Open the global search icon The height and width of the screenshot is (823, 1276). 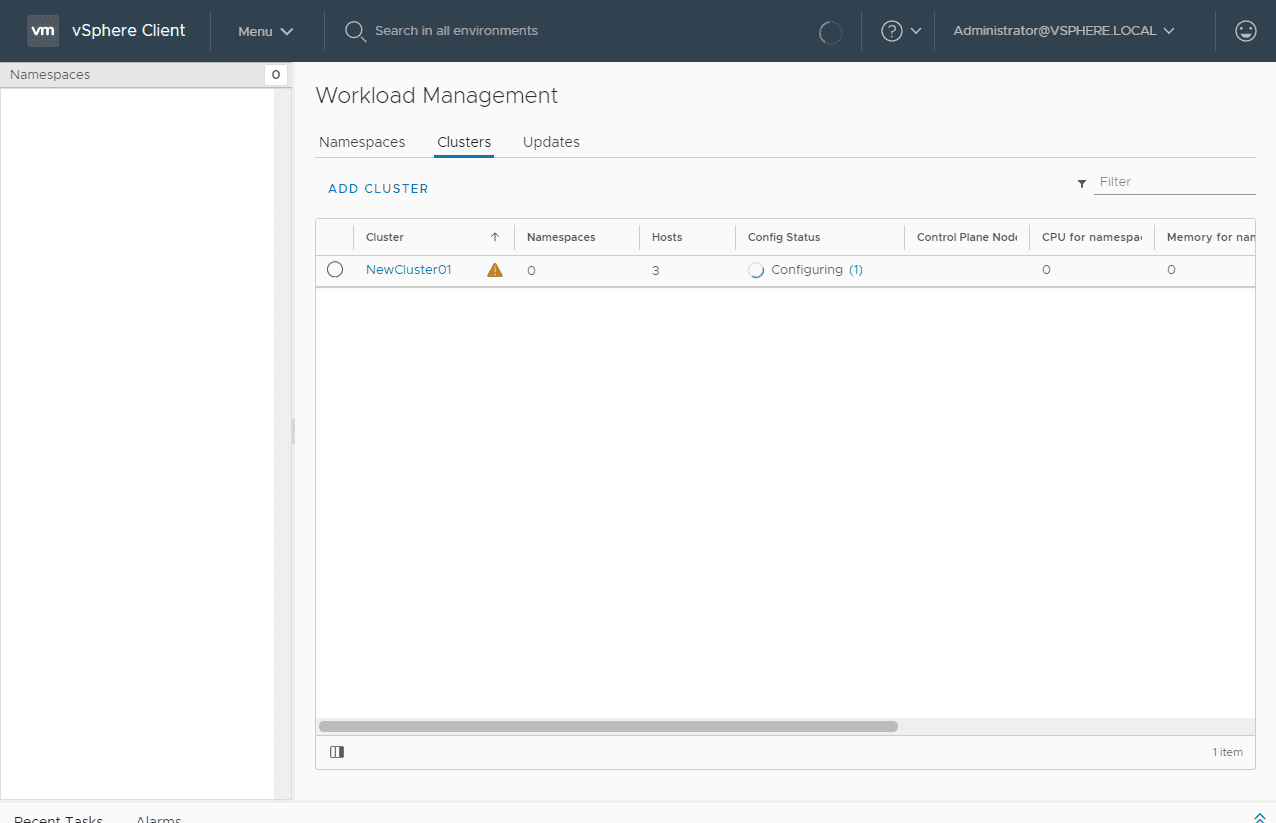click(354, 31)
